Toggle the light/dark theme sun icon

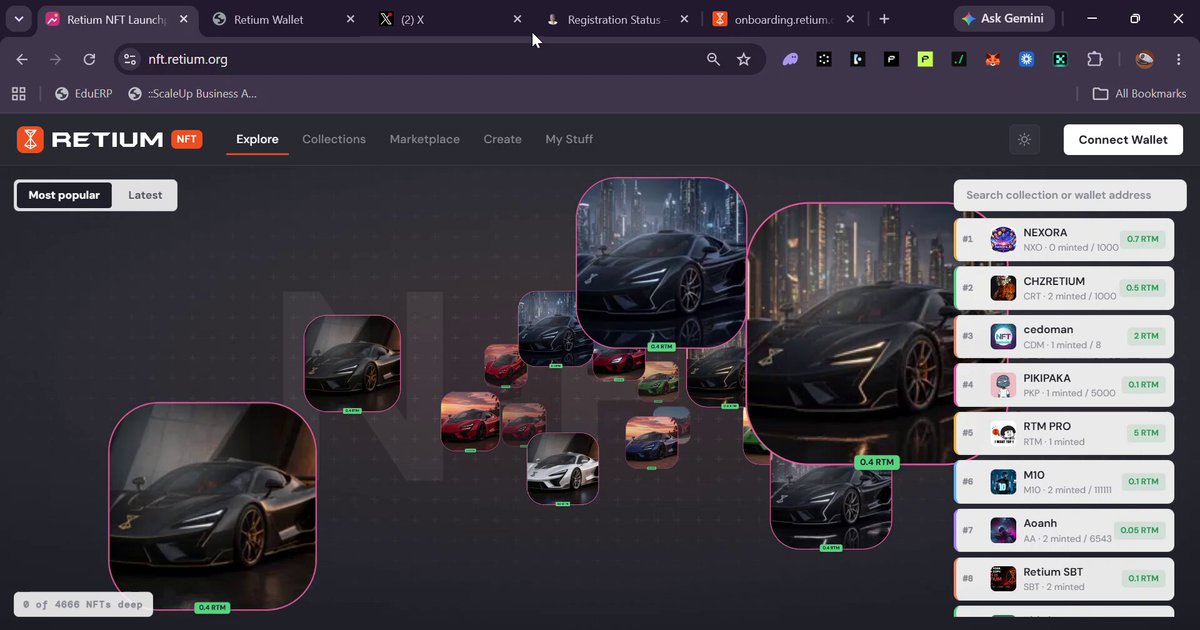point(1024,140)
